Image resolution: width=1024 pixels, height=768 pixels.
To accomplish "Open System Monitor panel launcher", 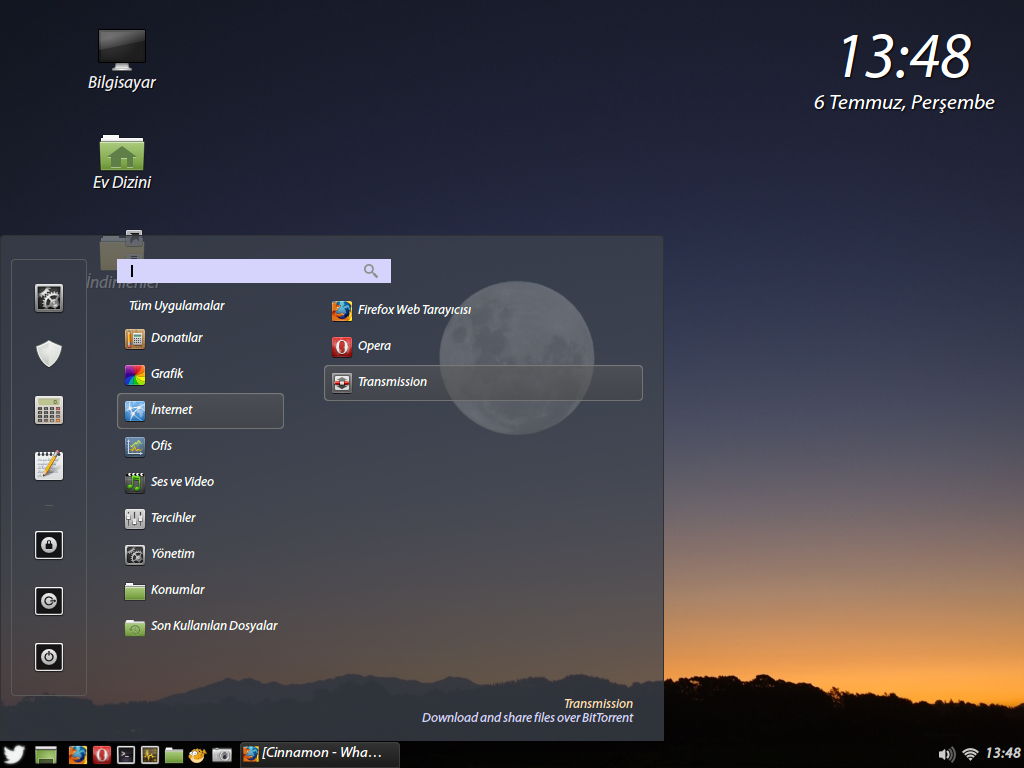I will (x=150, y=755).
